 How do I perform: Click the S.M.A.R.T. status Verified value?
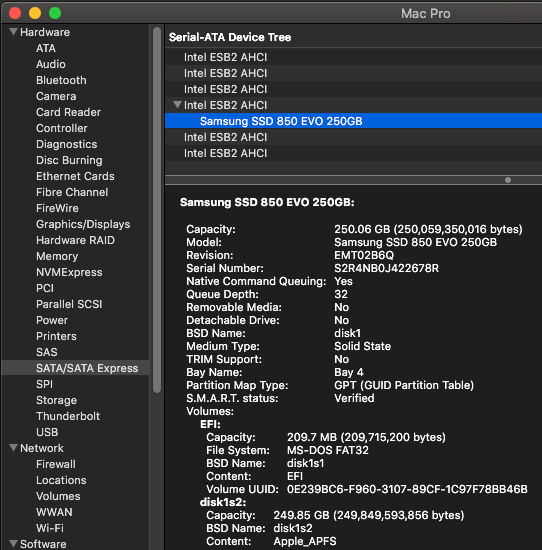tap(354, 398)
